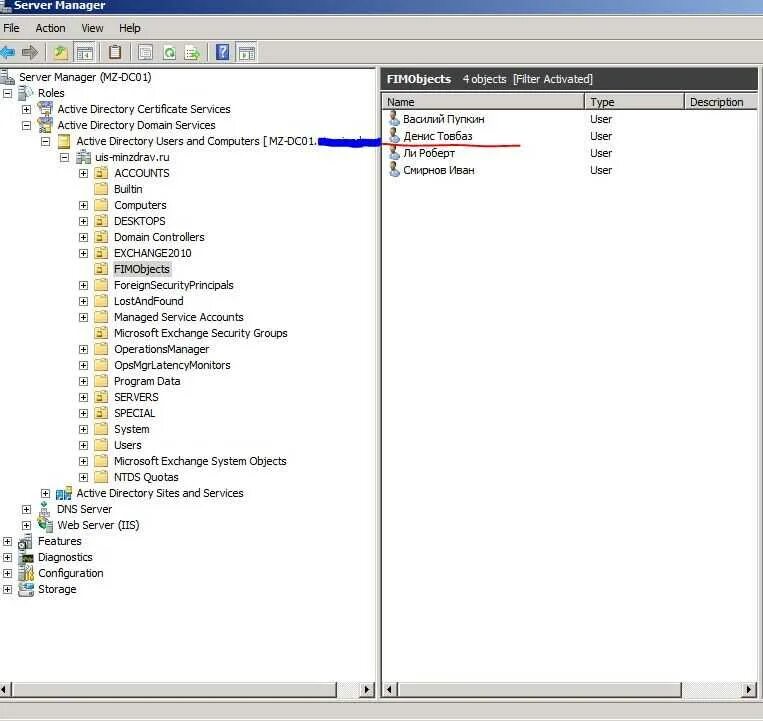Open the Help question mark icon
The height and width of the screenshot is (721, 763).
[222, 52]
